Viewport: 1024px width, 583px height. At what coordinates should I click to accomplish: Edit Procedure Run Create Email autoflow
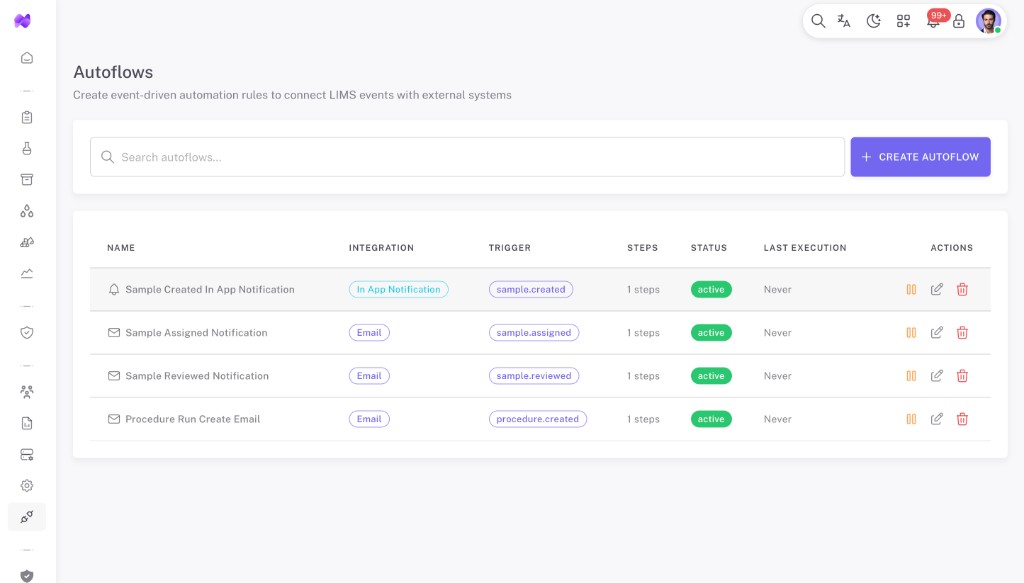(x=936, y=418)
